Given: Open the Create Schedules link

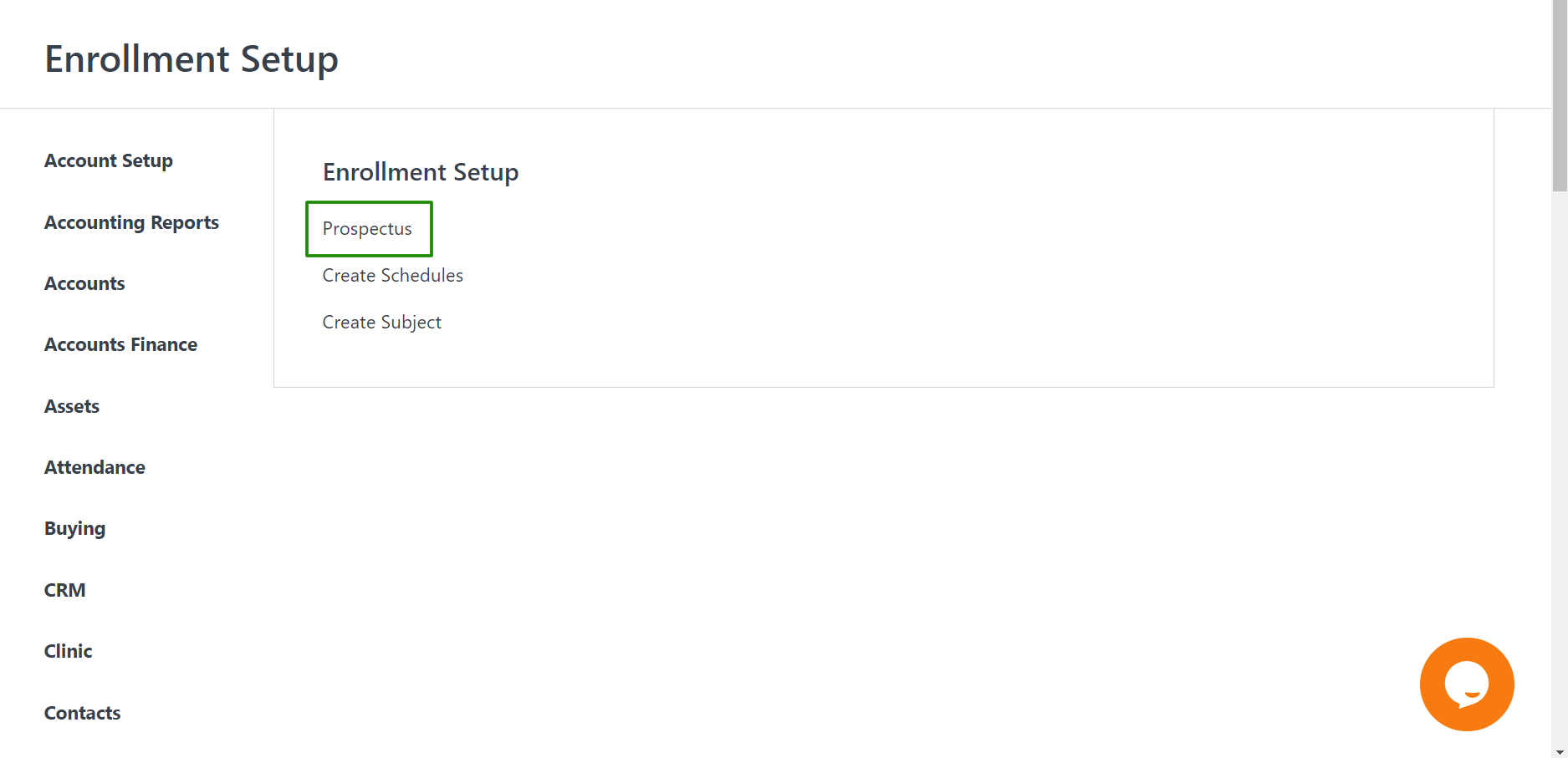Looking at the screenshot, I should [392, 275].
